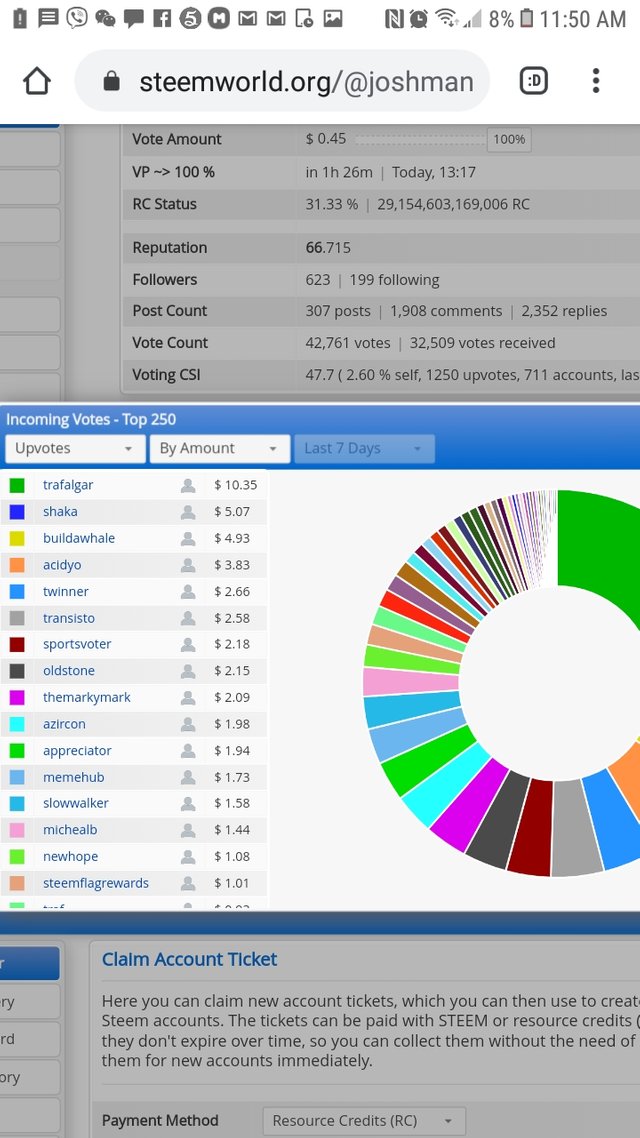
Task: Click the Incoming Votes - Top 250 title
Action: 91,419
